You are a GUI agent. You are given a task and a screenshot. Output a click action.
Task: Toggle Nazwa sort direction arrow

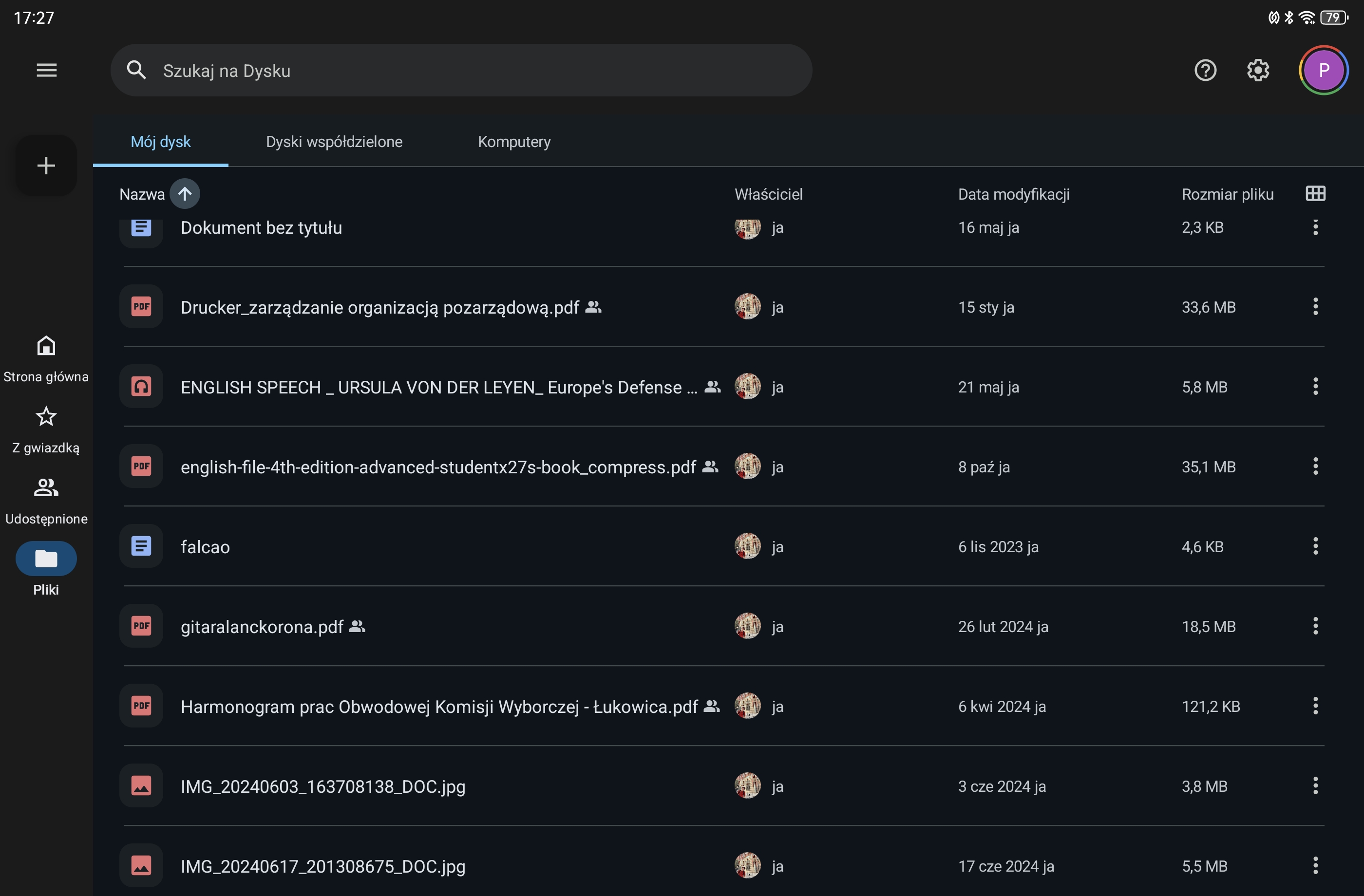click(x=185, y=194)
